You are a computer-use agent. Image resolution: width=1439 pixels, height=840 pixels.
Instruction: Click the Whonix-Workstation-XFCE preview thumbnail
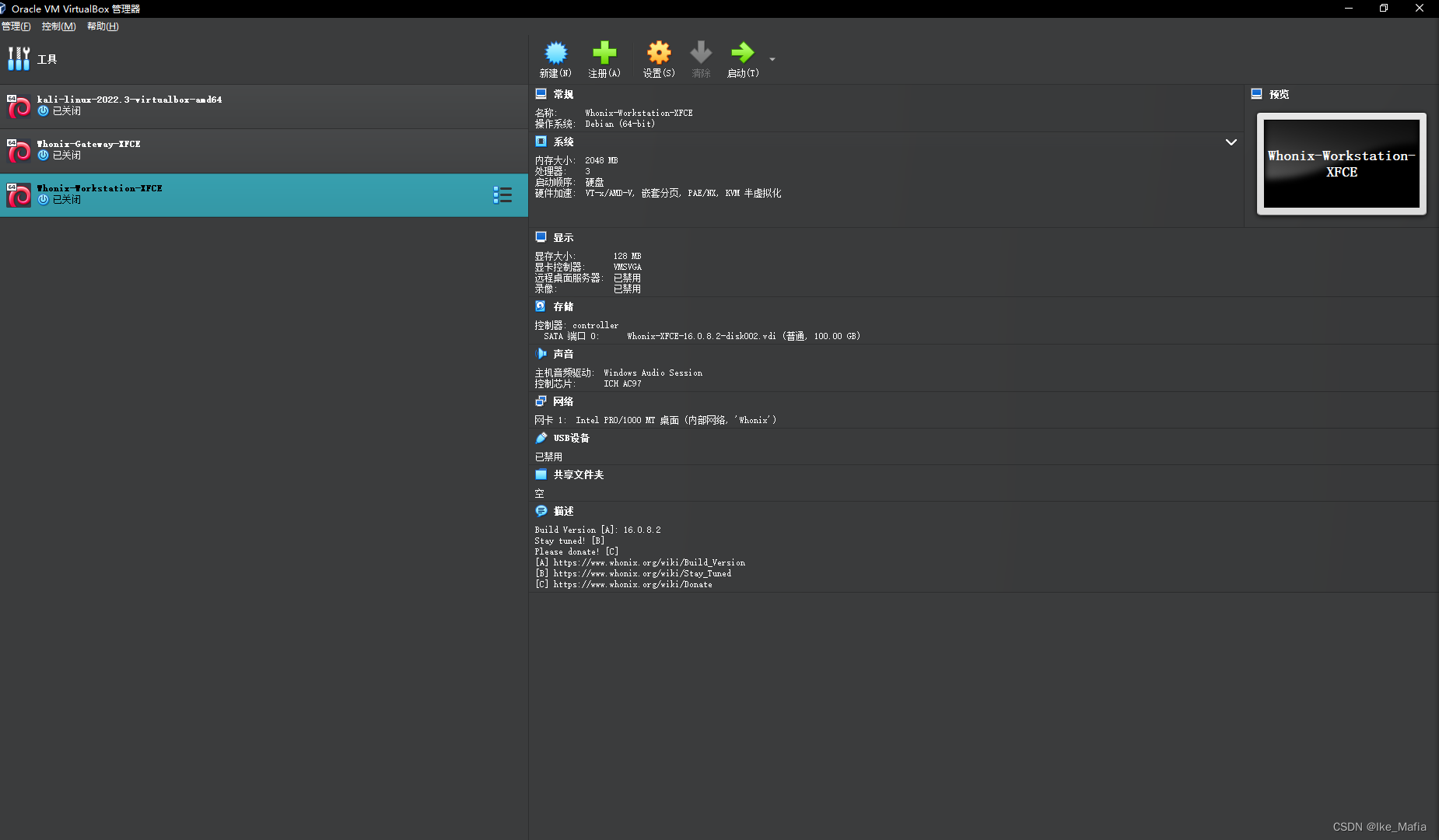click(x=1342, y=163)
